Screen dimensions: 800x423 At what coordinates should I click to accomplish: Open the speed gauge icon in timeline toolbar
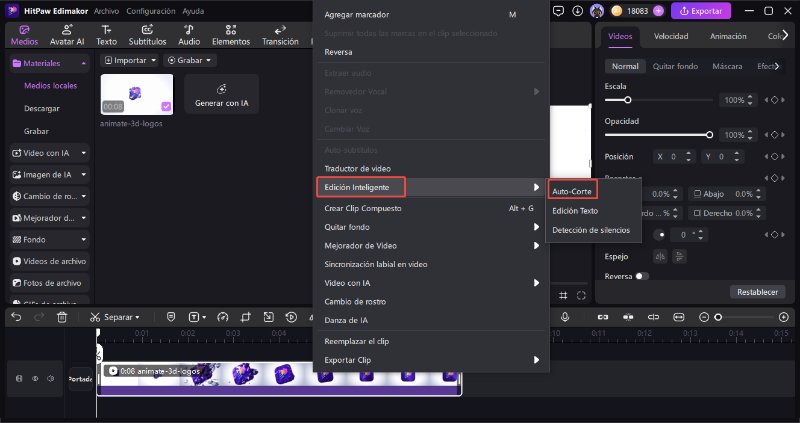coord(222,317)
